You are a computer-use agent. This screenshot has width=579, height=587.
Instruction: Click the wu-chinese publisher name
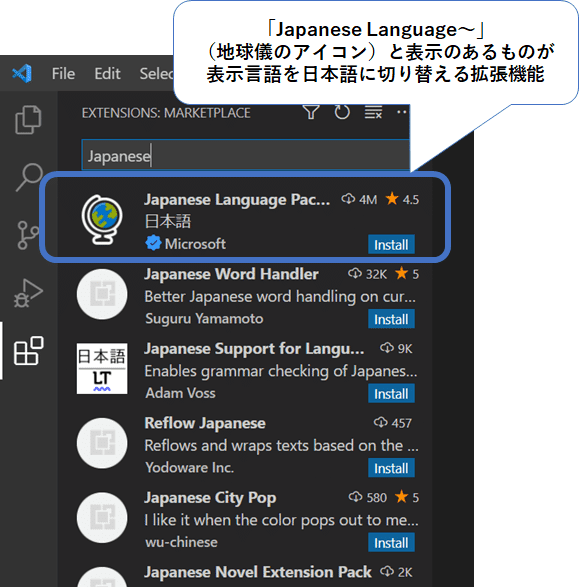click(182, 542)
